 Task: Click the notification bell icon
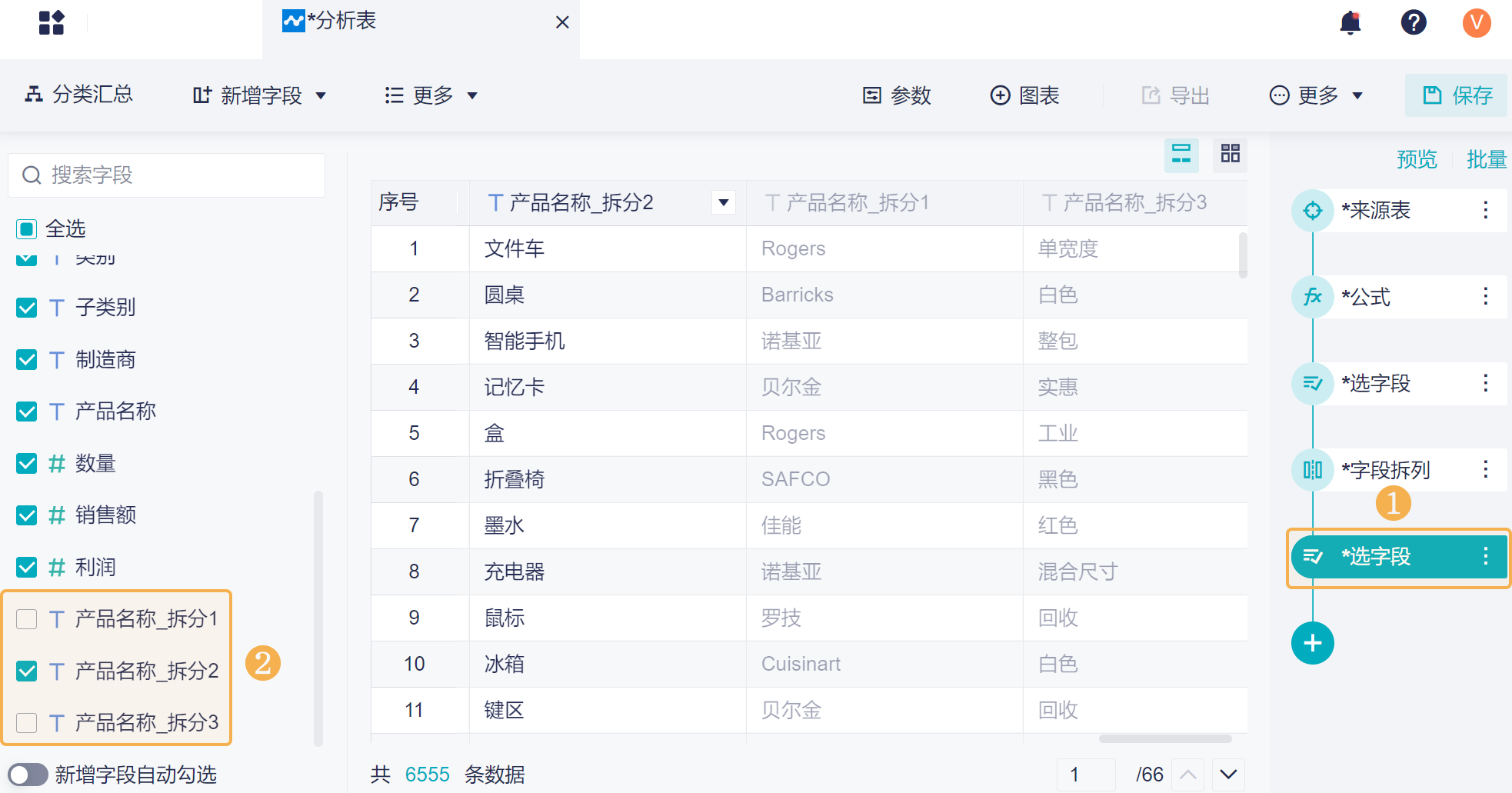click(1350, 23)
